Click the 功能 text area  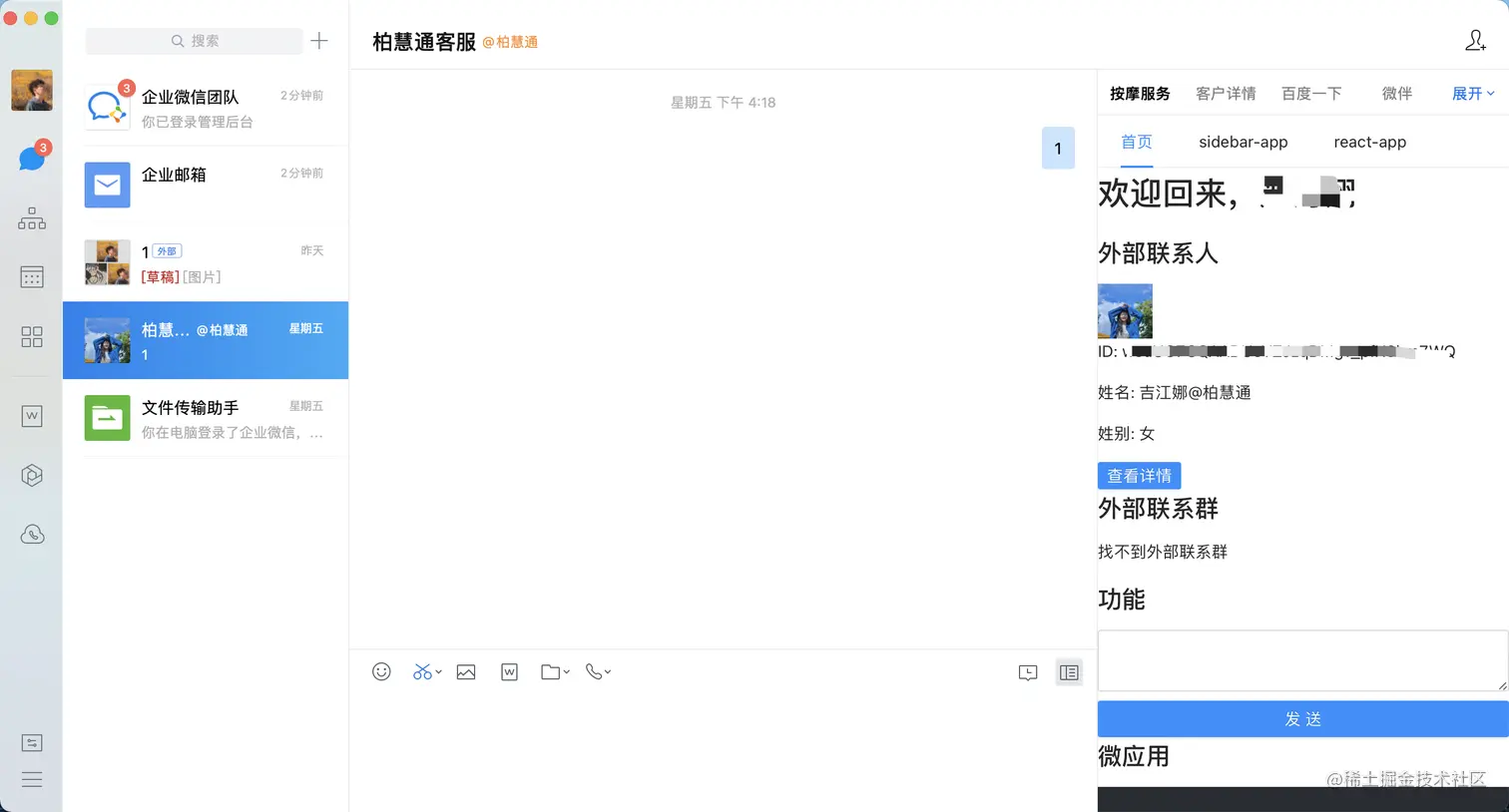(1302, 660)
